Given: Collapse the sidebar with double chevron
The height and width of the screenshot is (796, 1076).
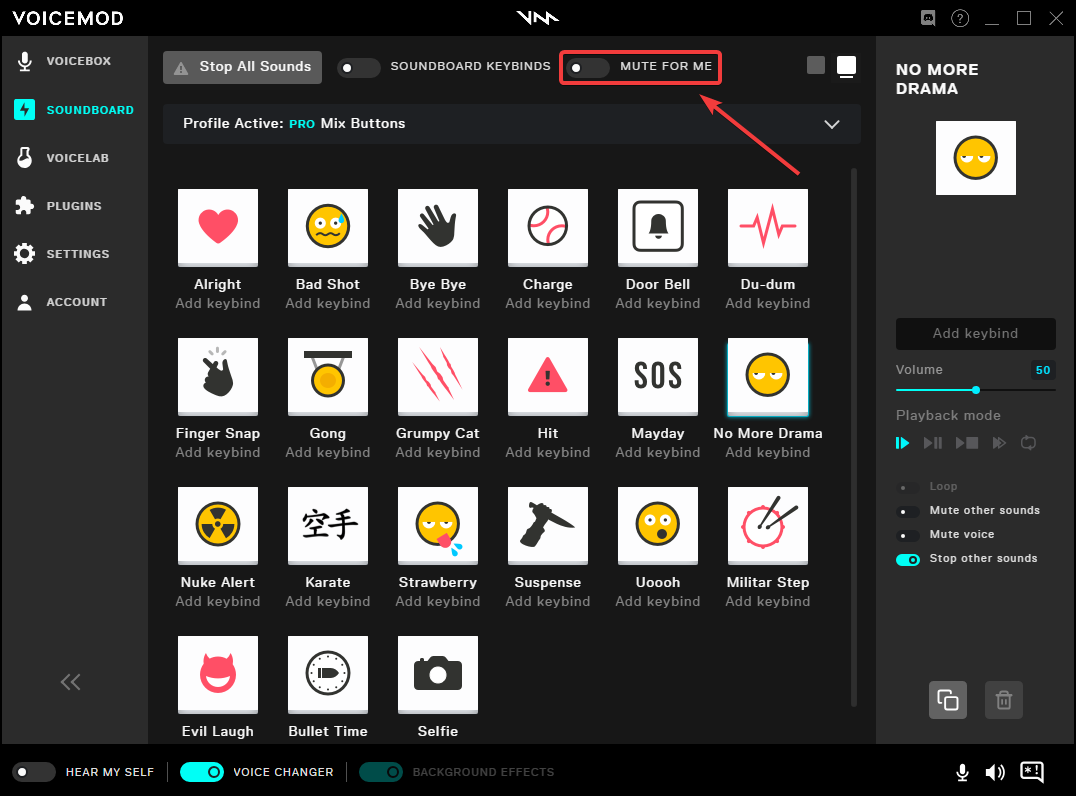Looking at the screenshot, I should click(x=71, y=681).
